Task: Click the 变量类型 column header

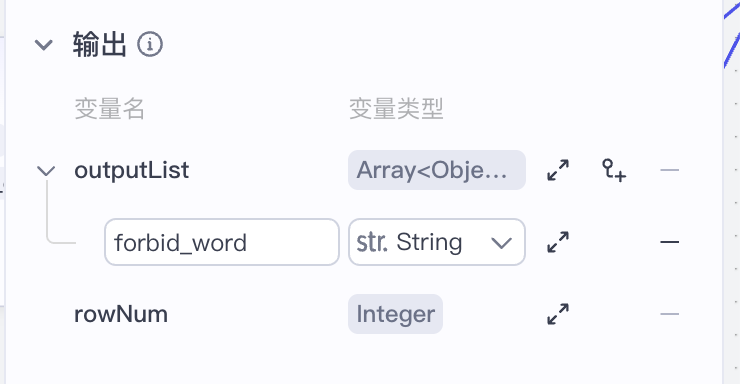Action: [x=396, y=109]
